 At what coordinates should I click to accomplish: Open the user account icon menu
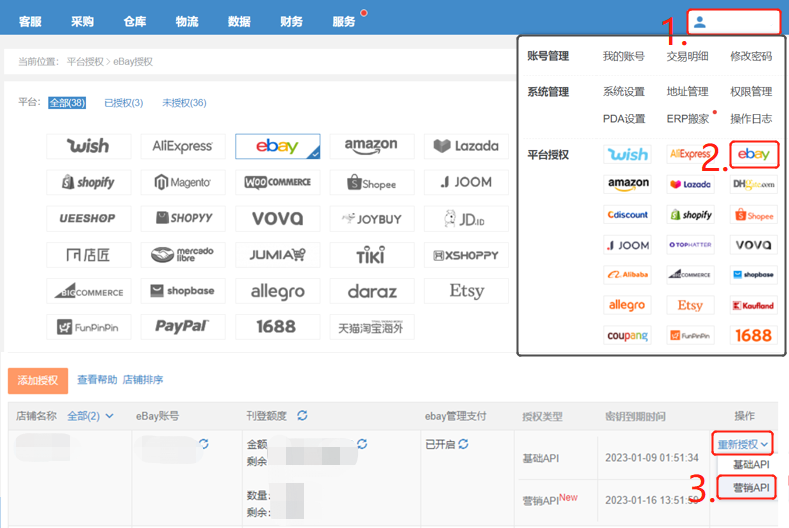point(700,22)
